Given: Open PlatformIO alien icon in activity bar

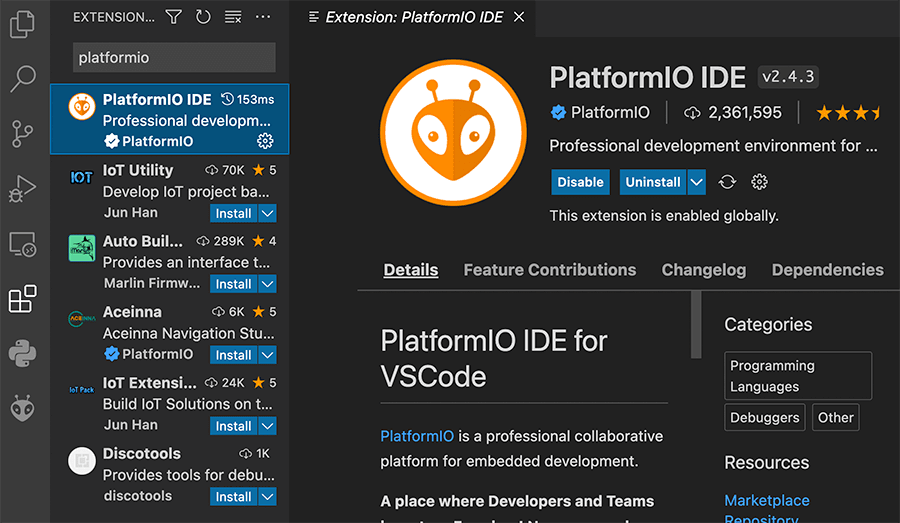Looking at the screenshot, I should click(22, 408).
